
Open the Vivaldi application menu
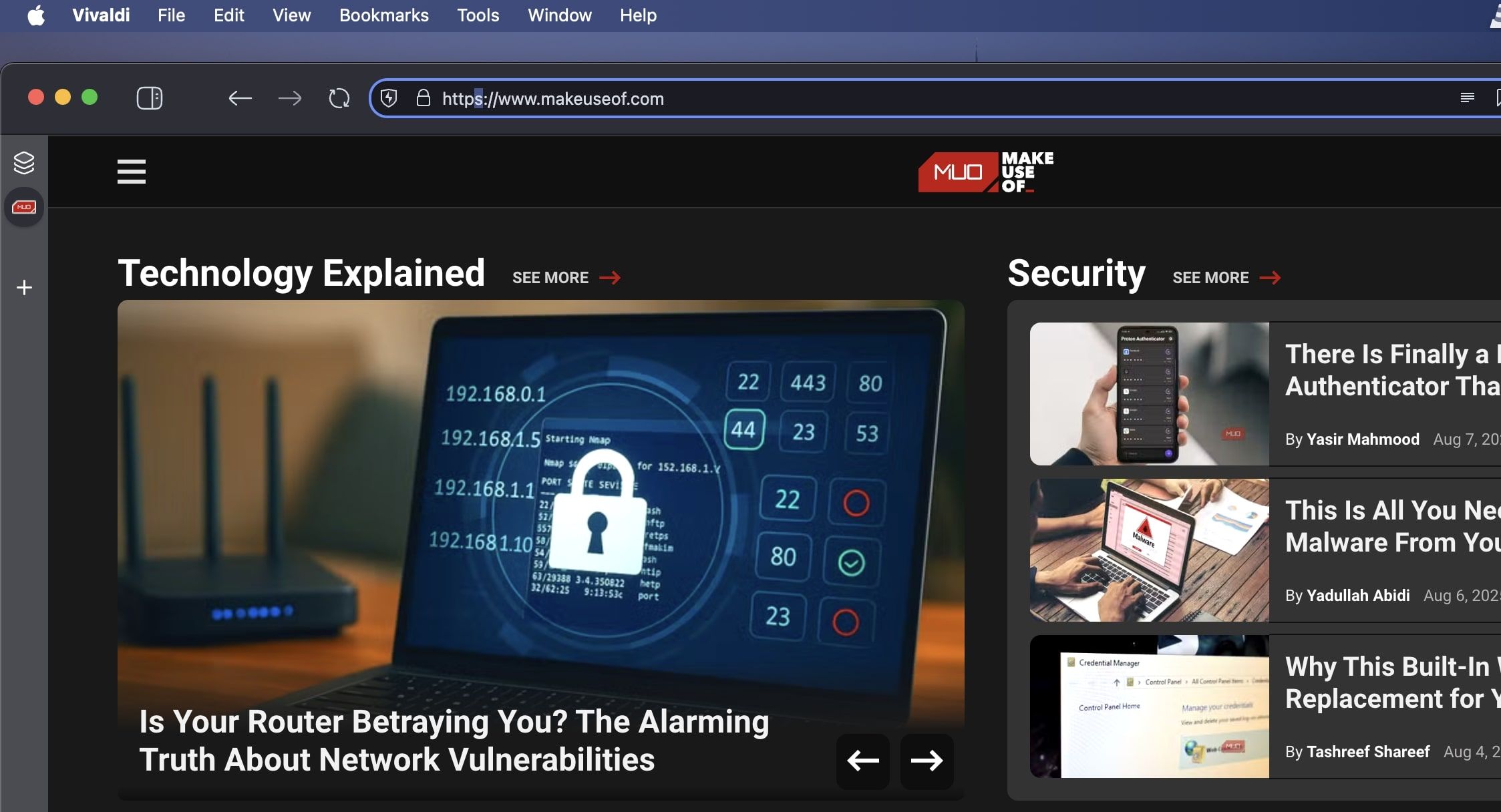click(101, 15)
